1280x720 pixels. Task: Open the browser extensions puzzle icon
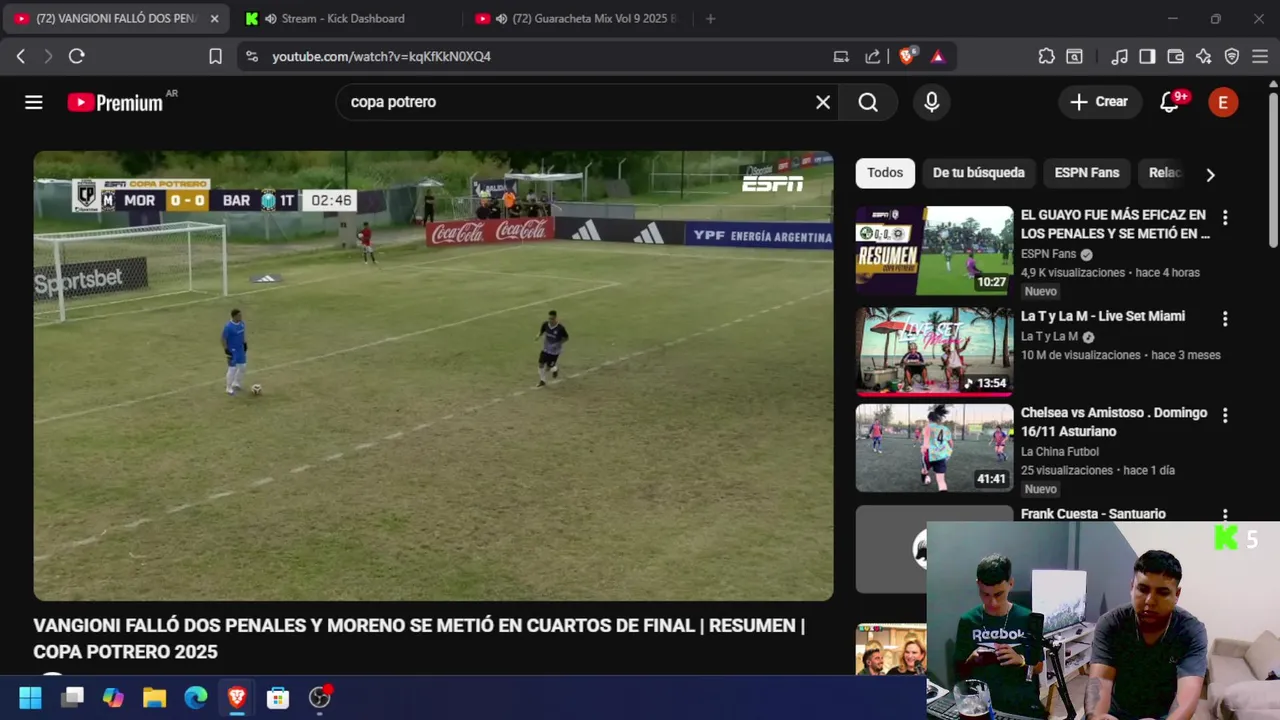[x=1046, y=56]
